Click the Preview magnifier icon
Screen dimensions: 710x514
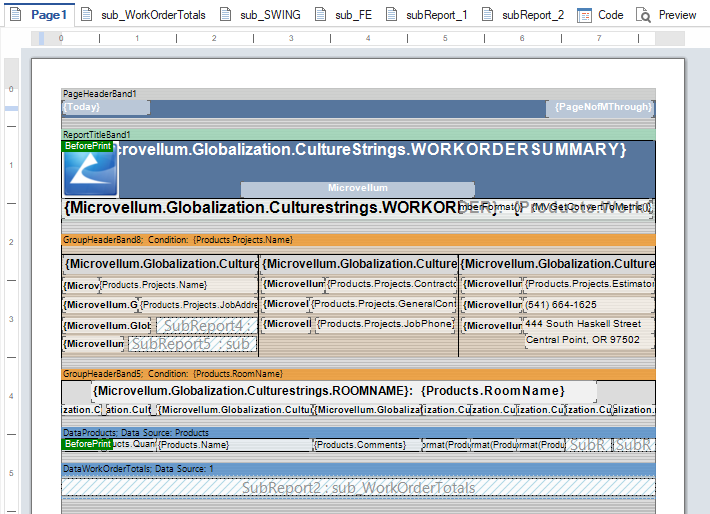643,15
